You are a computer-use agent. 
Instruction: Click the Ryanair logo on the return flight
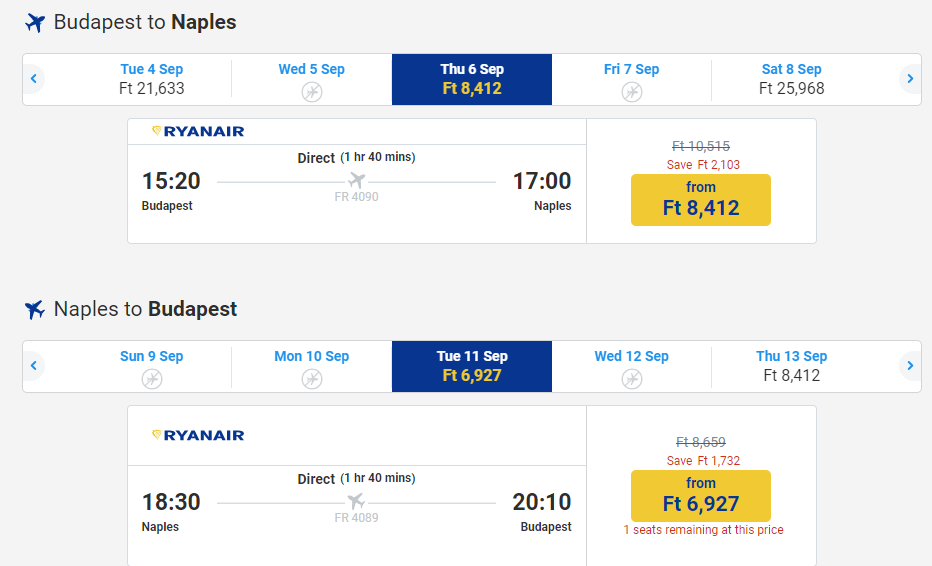tap(198, 435)
